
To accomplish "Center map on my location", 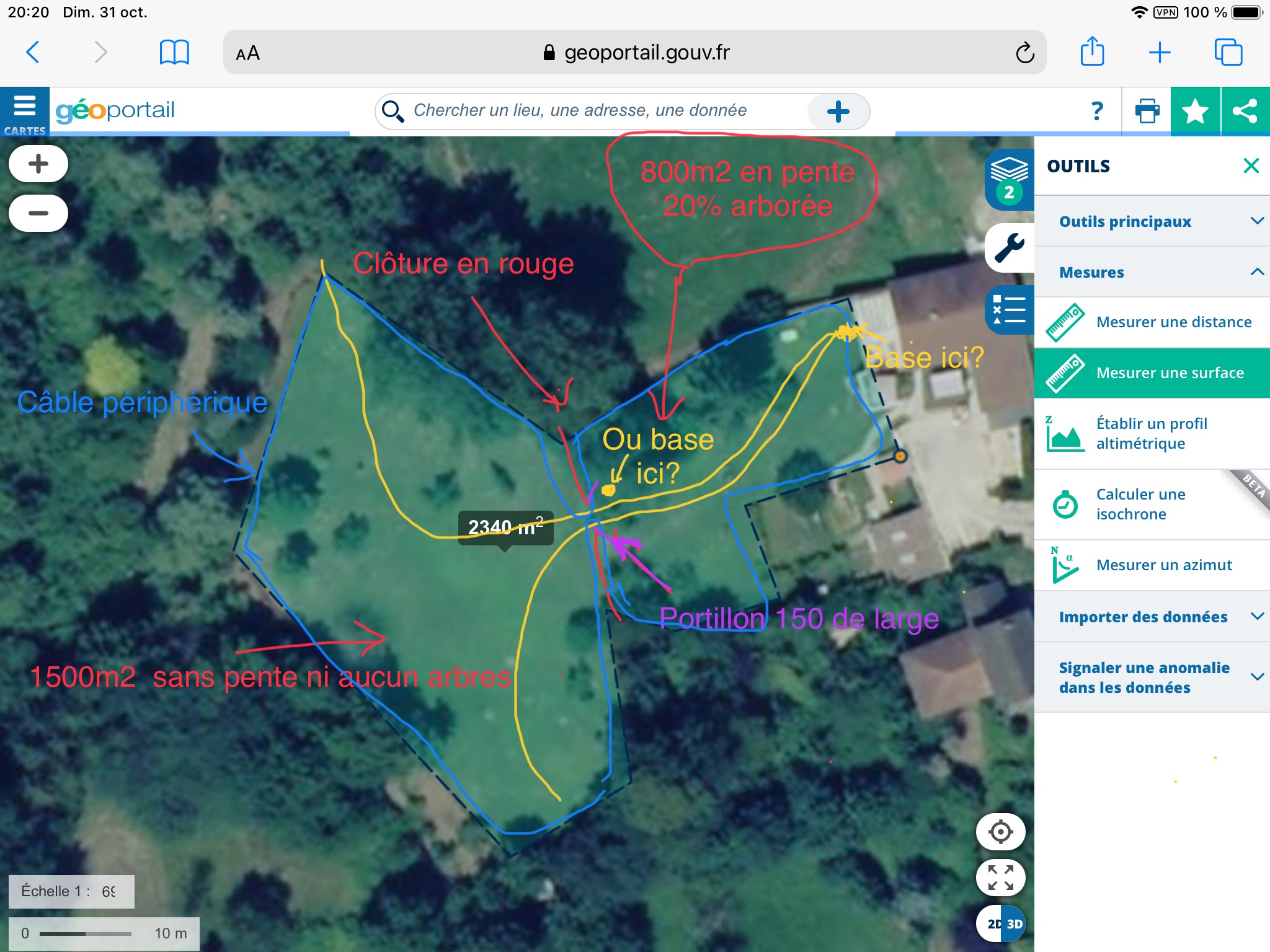I will [x=1000, y=832].
